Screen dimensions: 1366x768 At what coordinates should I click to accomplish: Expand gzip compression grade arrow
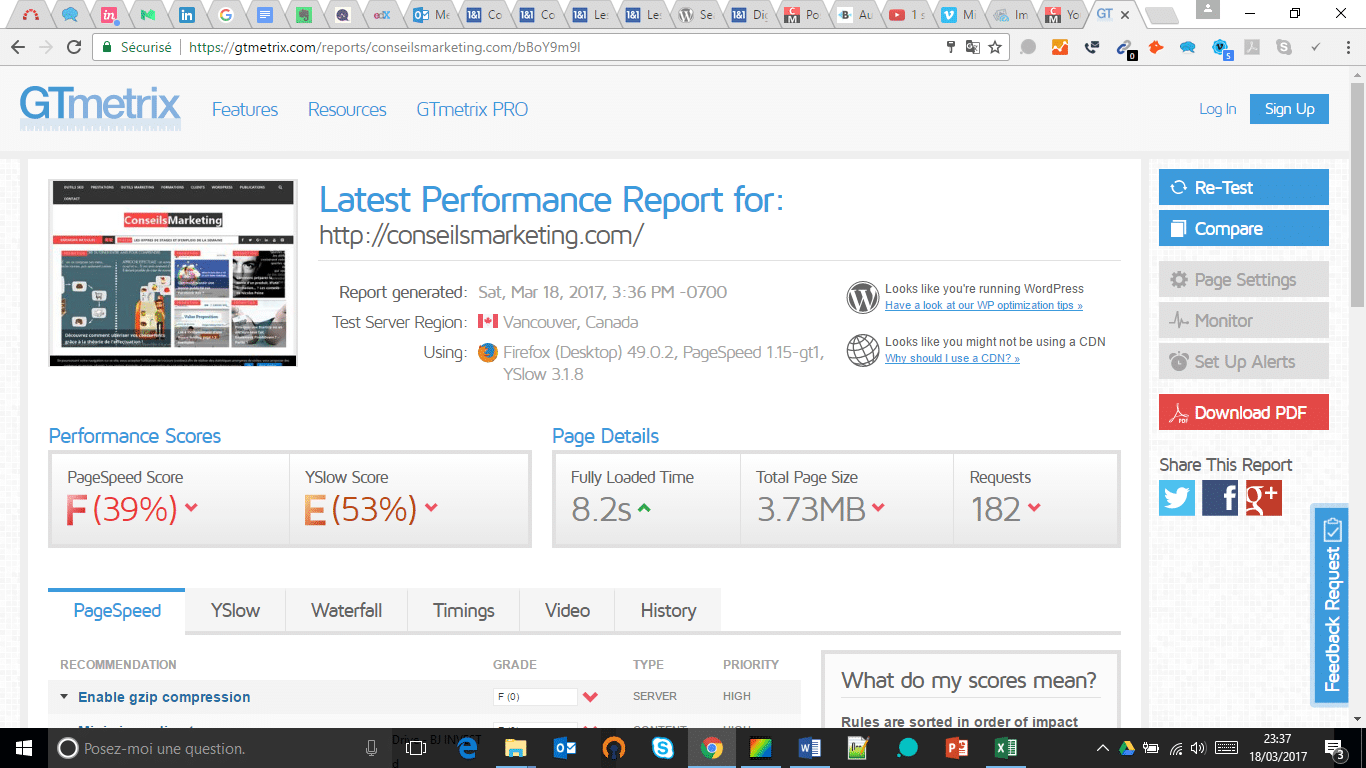pyautogui.click(x=590, y=697)
